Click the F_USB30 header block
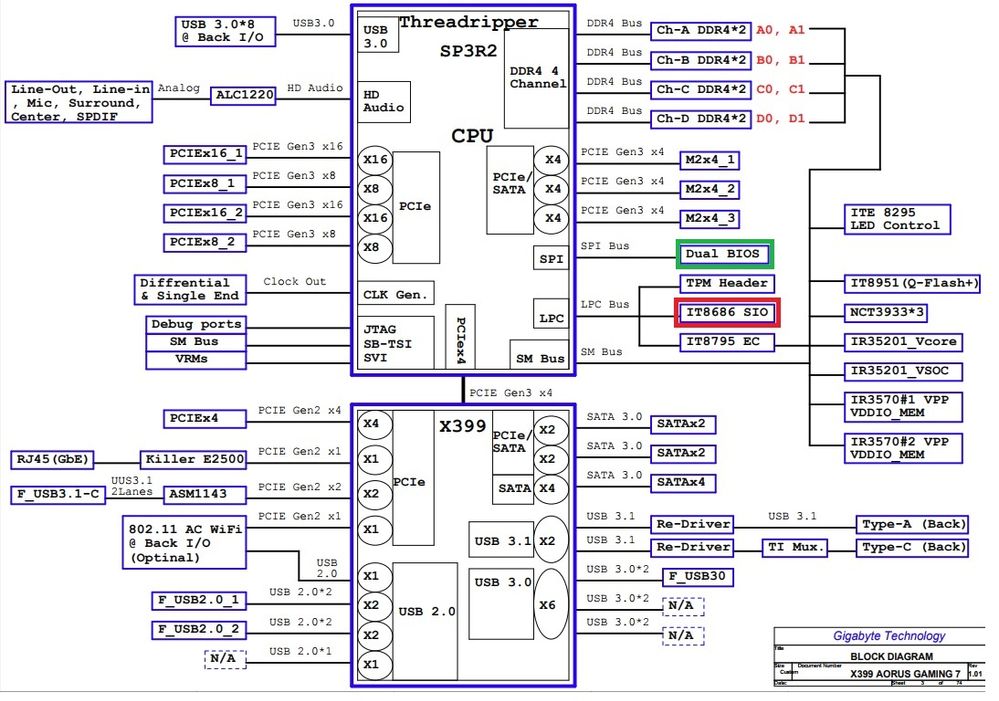Image resolution: width=999 pixels, height=701 pixels. point(698,577)
